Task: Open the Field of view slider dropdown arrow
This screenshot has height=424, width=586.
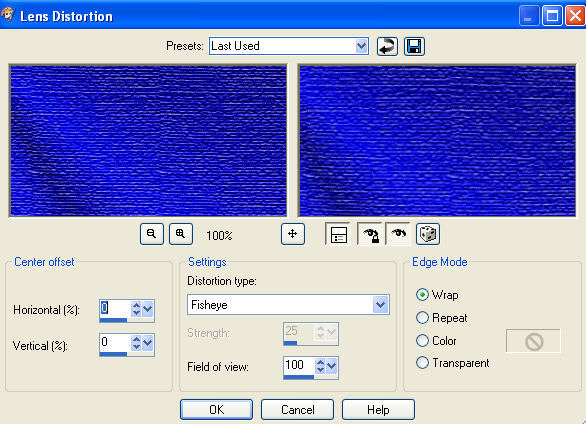Action: pos(332,366)
